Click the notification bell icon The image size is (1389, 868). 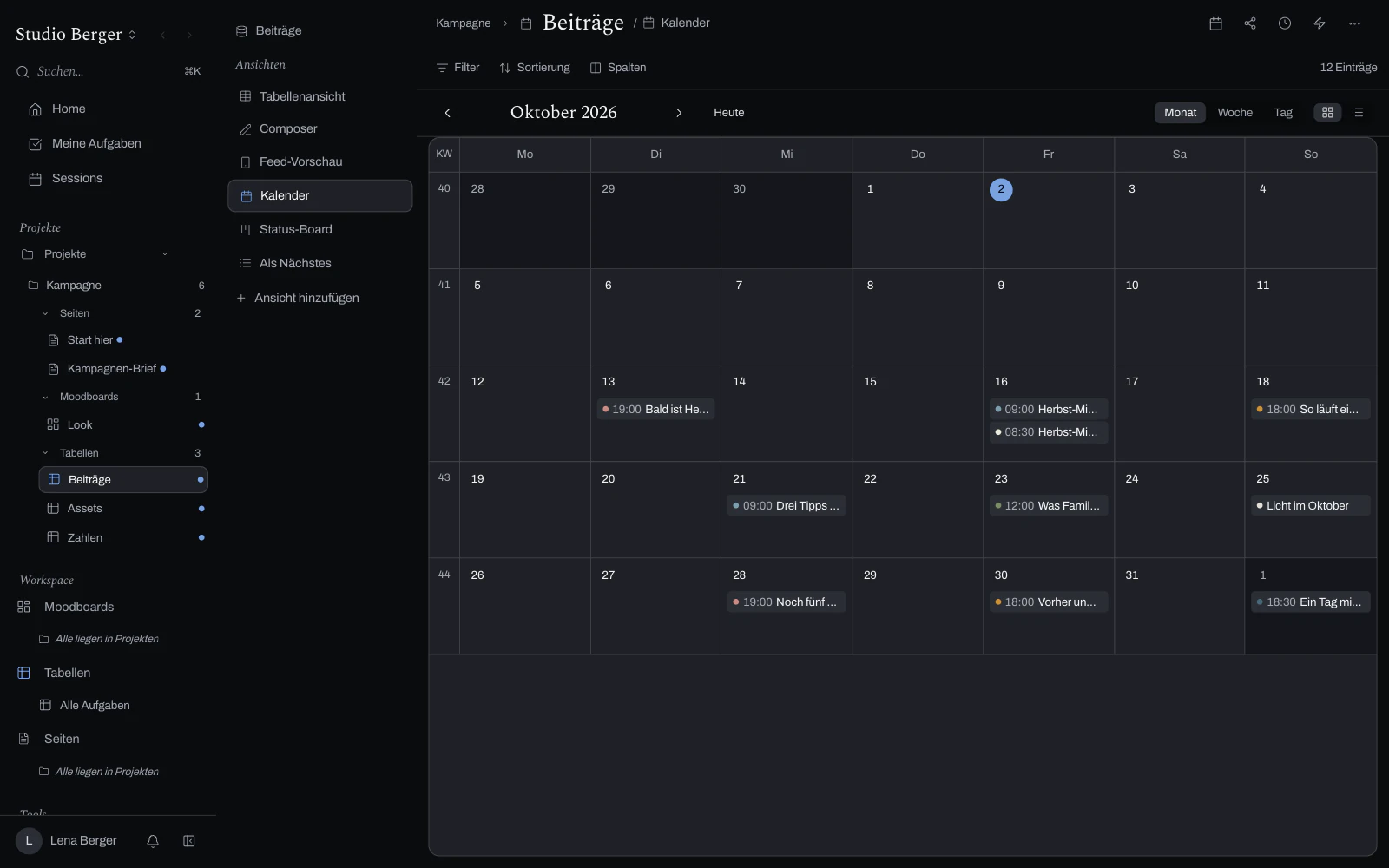tap(153, 841)
